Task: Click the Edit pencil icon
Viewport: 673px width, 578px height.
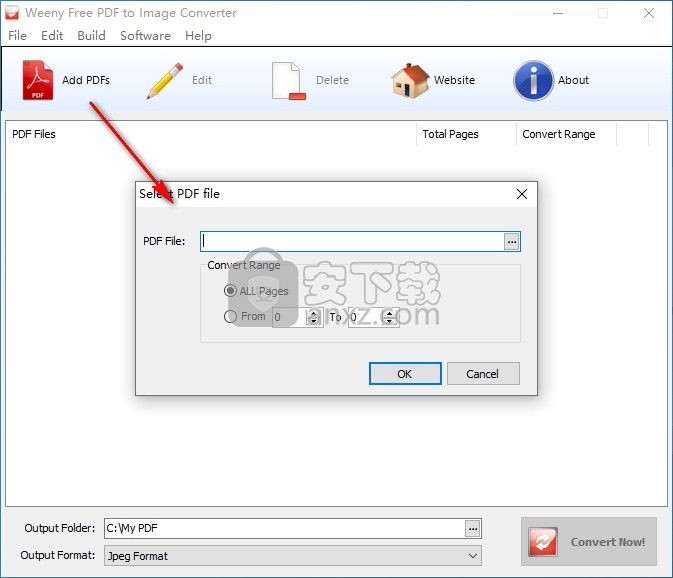Action: pos(164,81)
